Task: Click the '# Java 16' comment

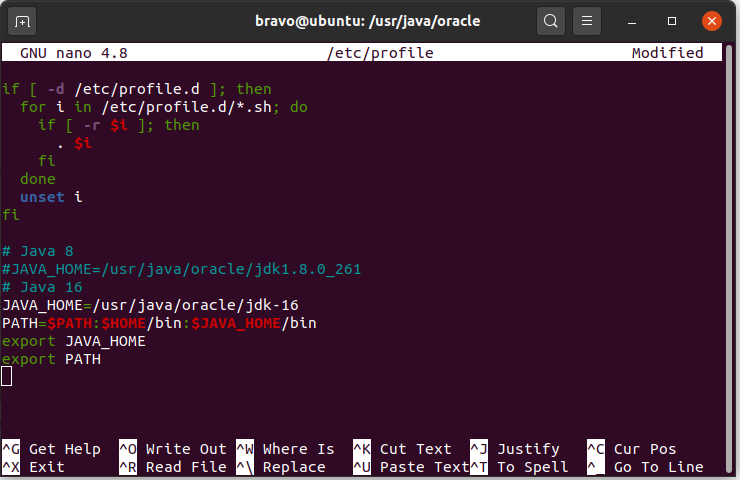Action: [42, 287]
